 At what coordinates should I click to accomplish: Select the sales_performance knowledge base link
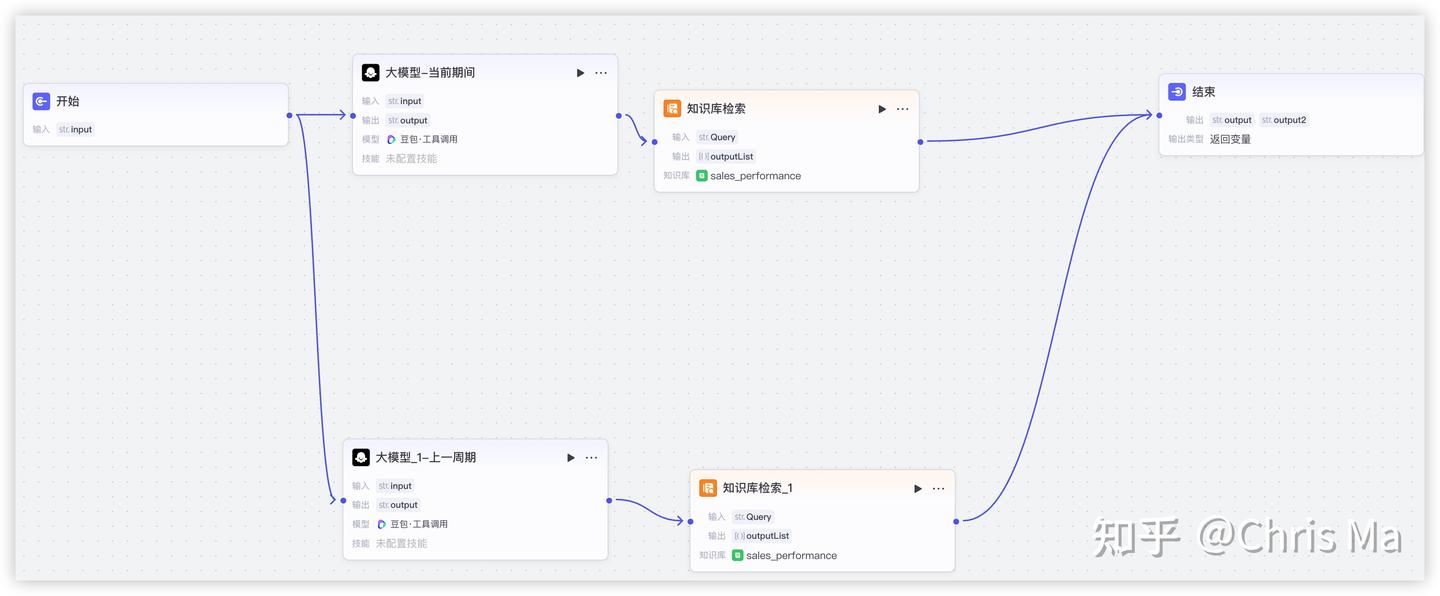tap(755, 175)
